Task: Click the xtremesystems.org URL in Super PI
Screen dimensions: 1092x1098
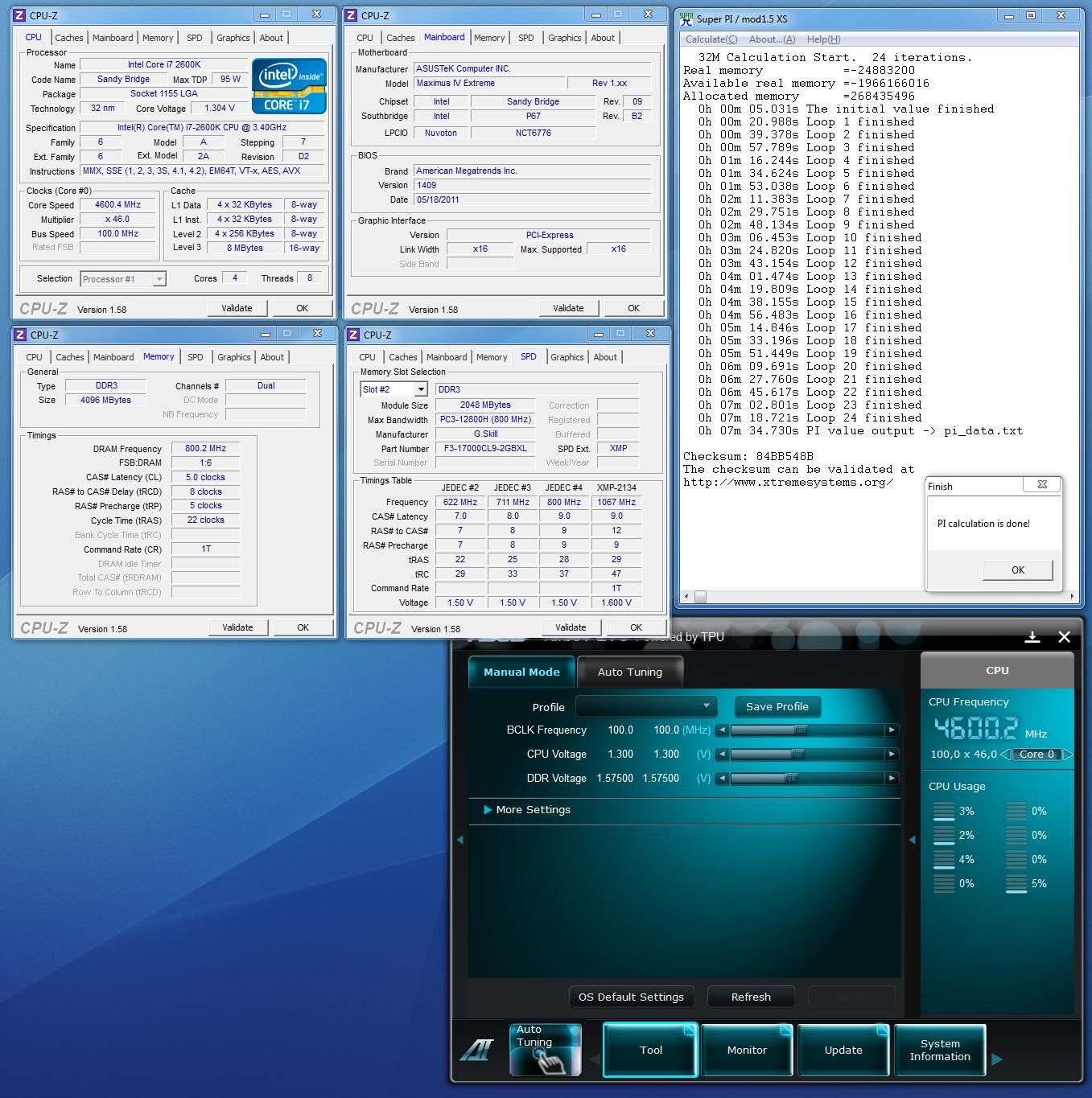Action: pyautogui.click(x=789, y=483)
